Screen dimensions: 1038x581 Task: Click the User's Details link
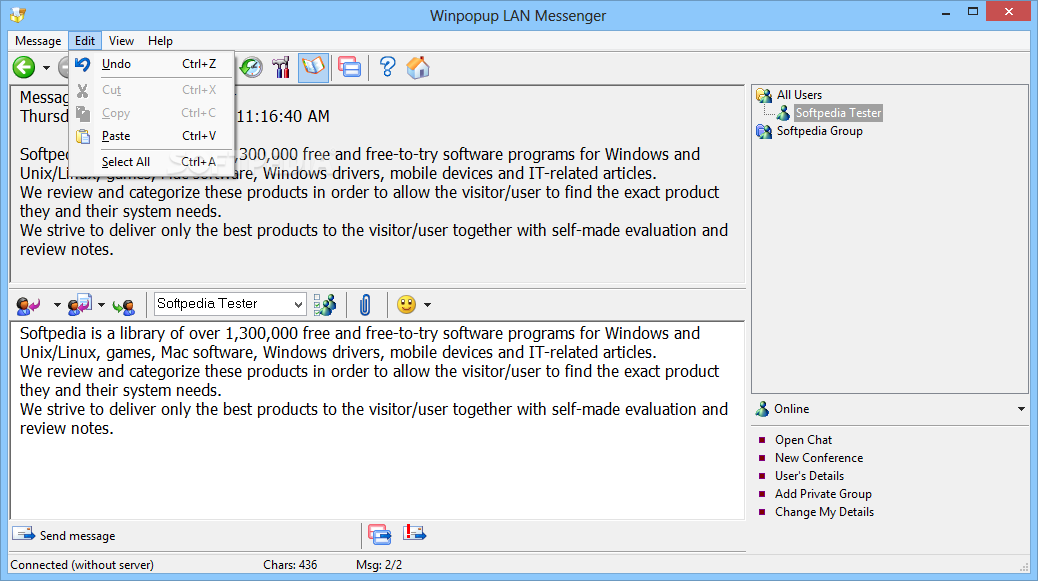[809, 475]
